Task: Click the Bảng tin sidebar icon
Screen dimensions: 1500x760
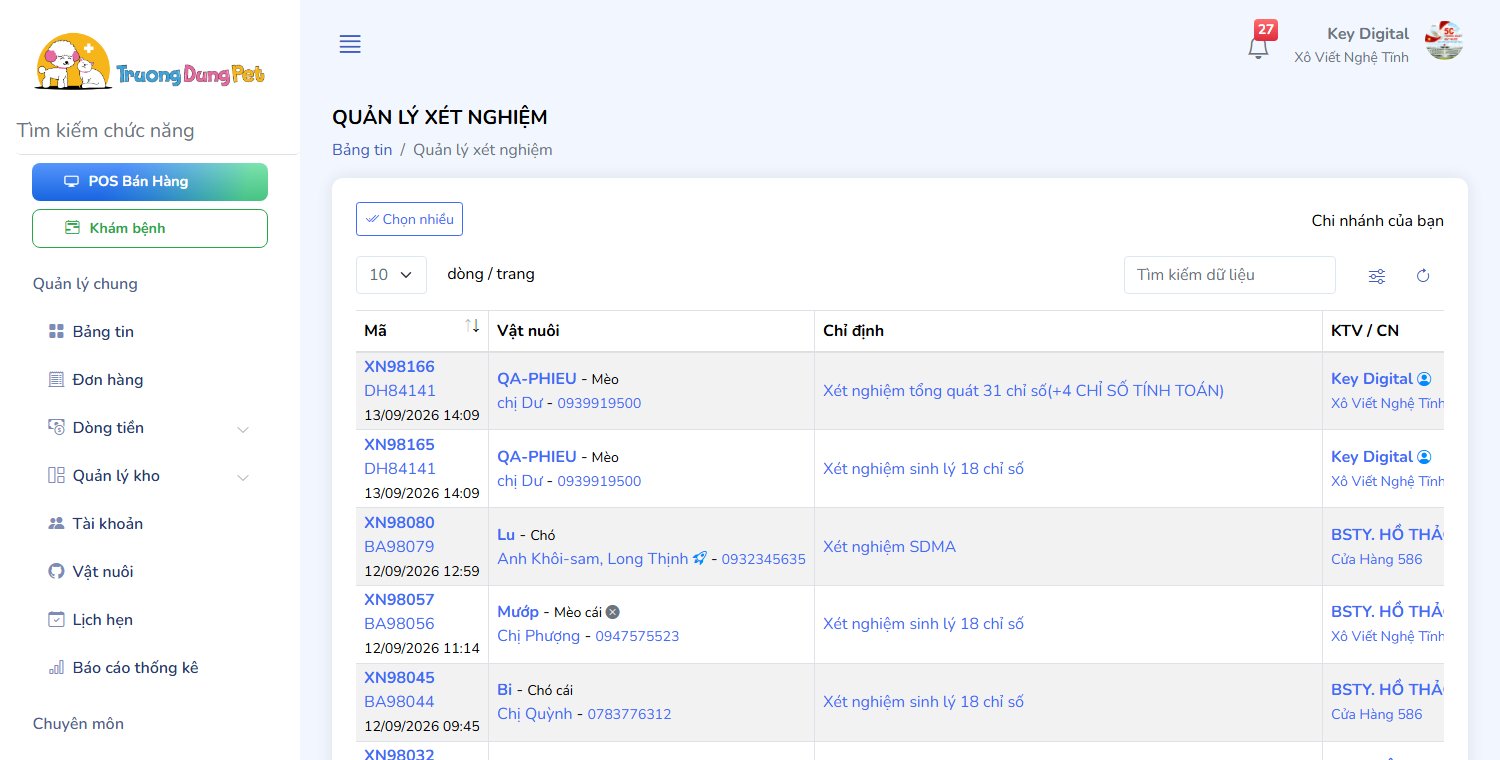Action: click(56, 332)
